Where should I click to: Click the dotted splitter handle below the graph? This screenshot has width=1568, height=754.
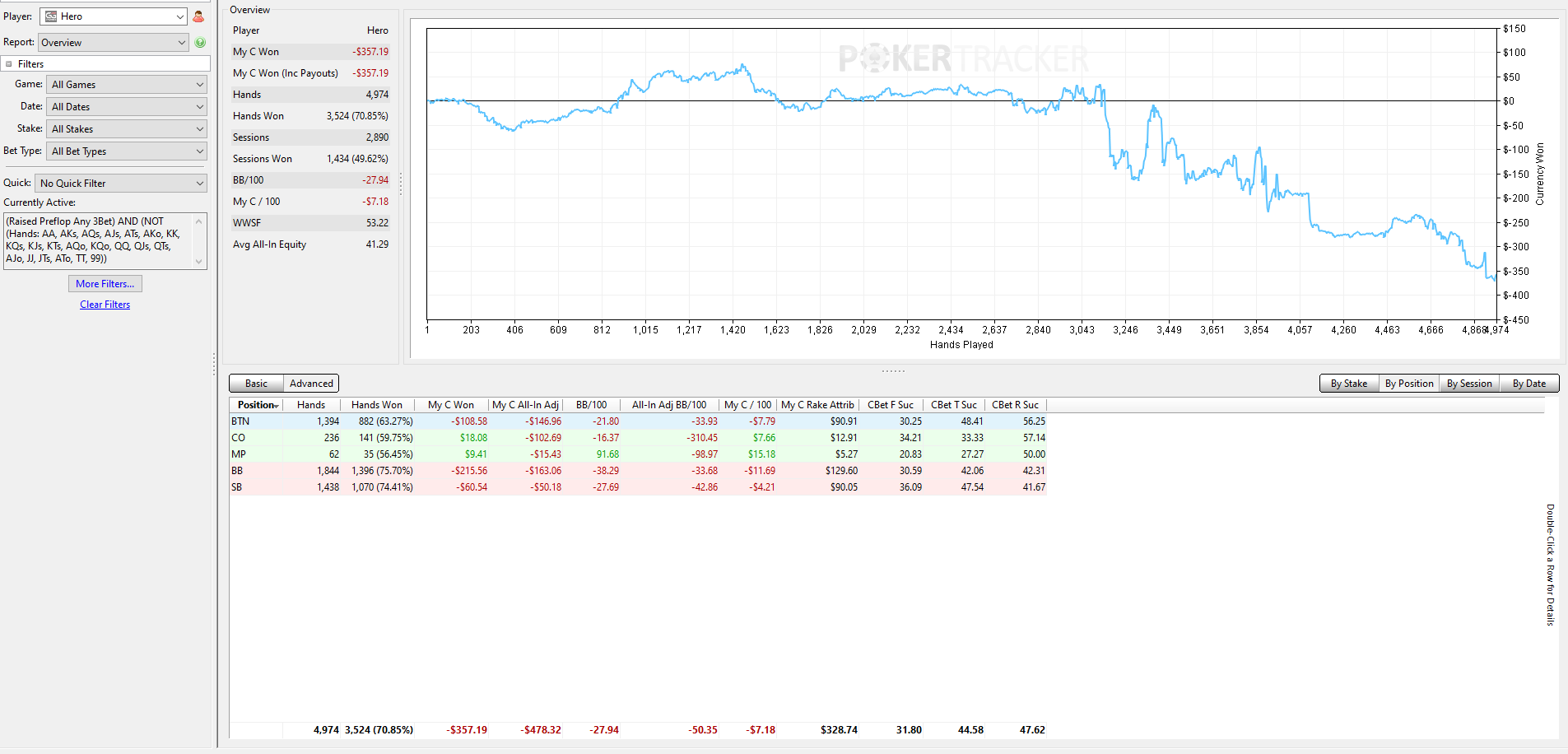(x=893, y=371)
